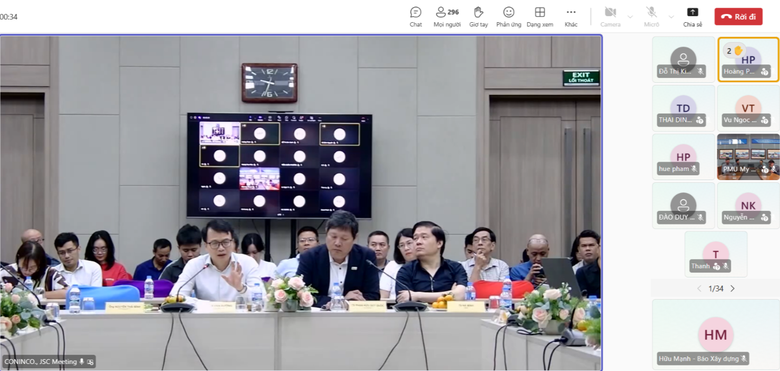Start sharing with Chia sẻ
This screenshot has width=780, height=371.
click(692, 16)
